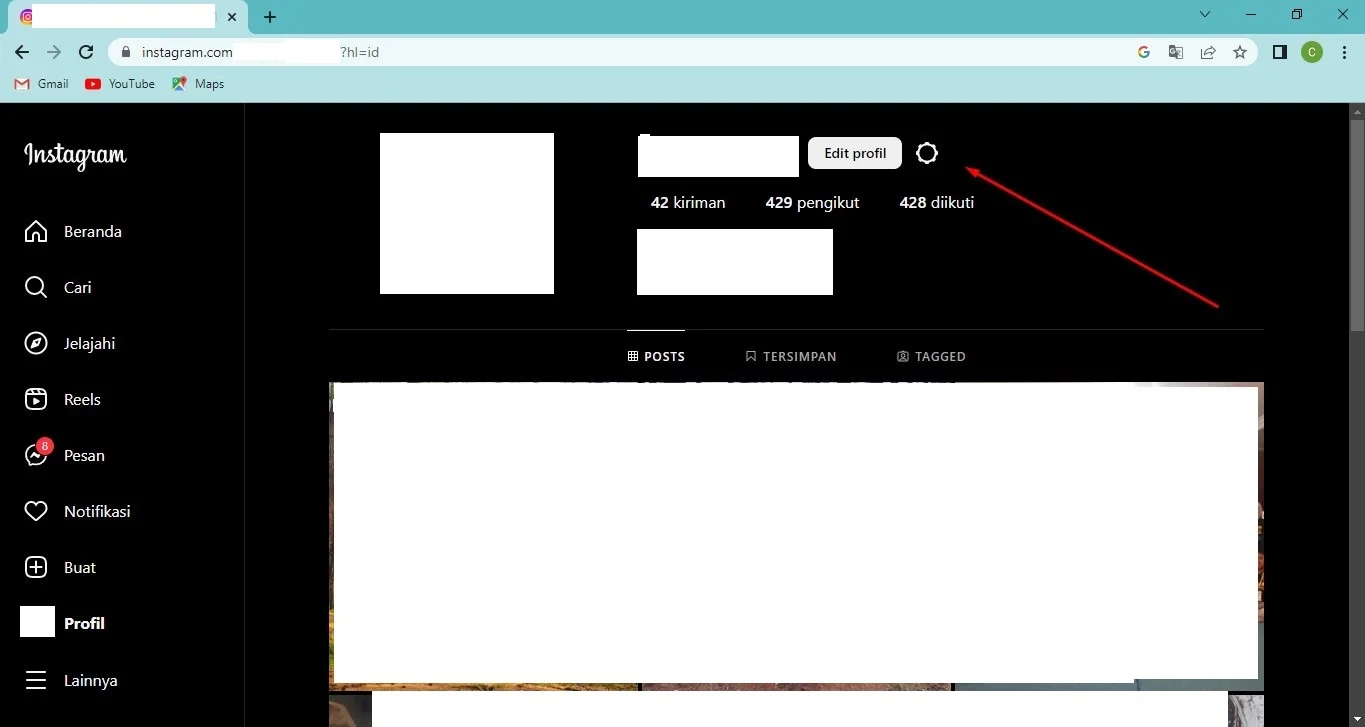Open Maps bookmark
Image resolution: width=1365 pixels, height=727 pixels.
coord(198,84)
